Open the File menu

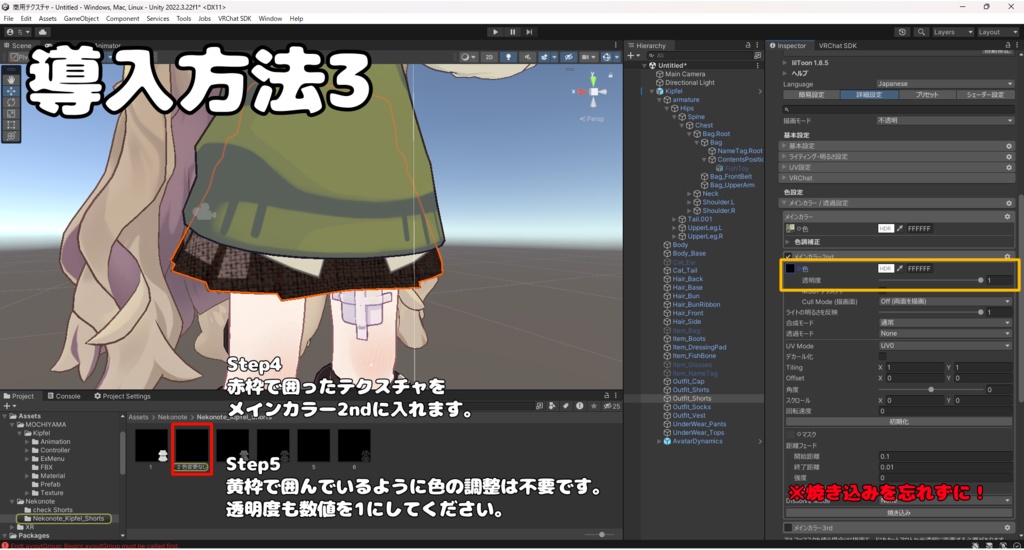click(8, 19)
